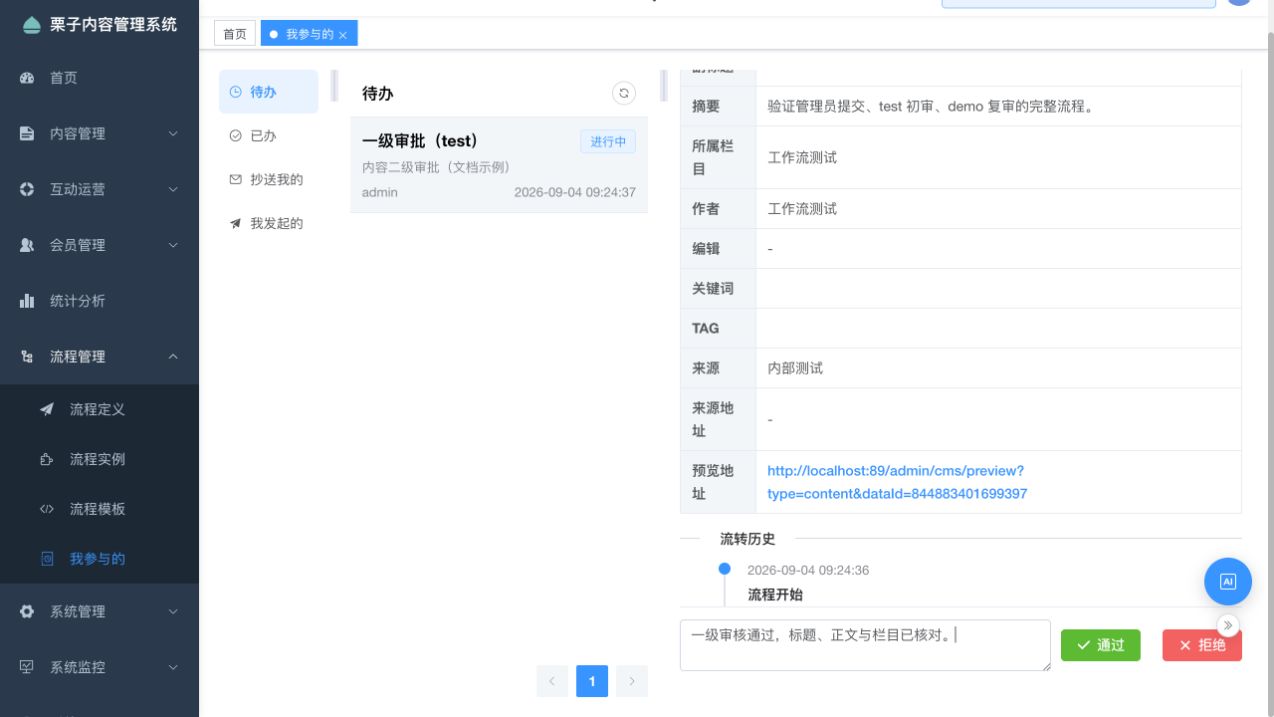Click the check-circle icon of 已办
This screenshot has width=1274, height=717.
(x=236, y=136)
